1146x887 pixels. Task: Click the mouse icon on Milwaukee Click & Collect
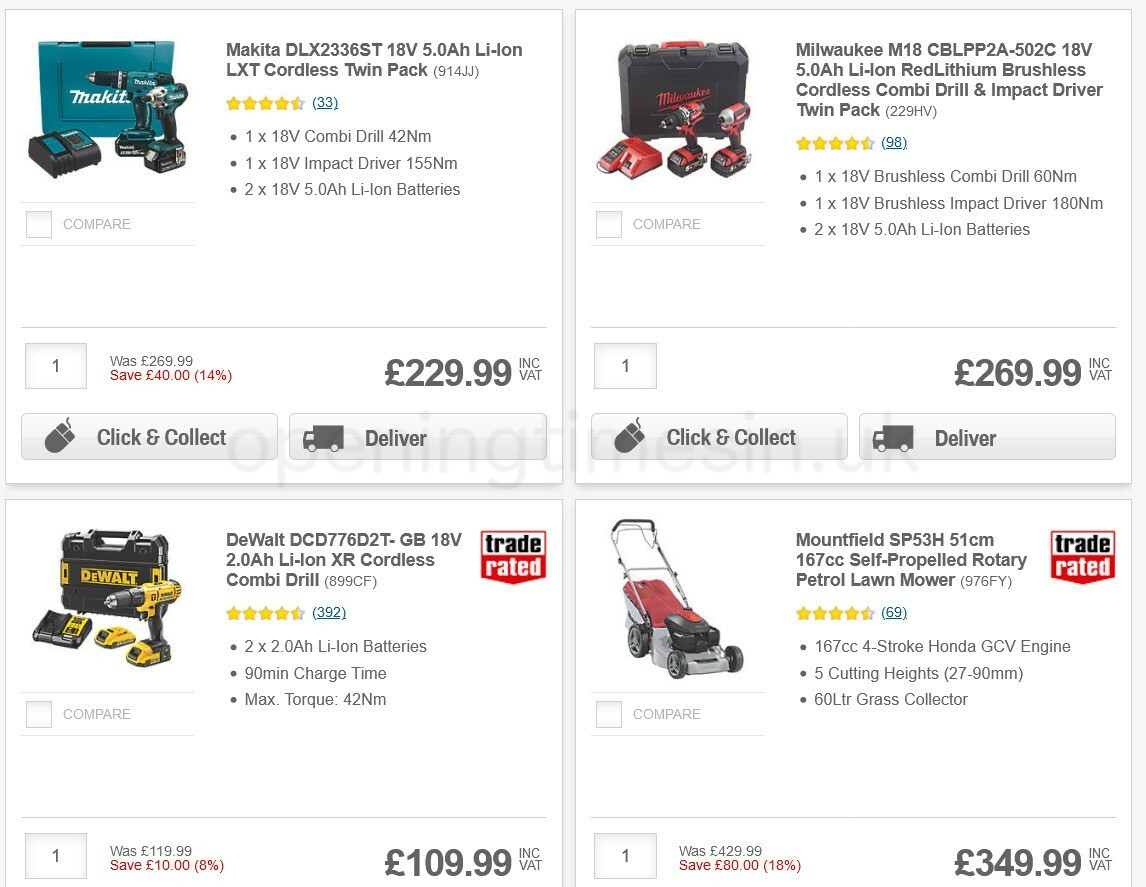coord(630,437)
